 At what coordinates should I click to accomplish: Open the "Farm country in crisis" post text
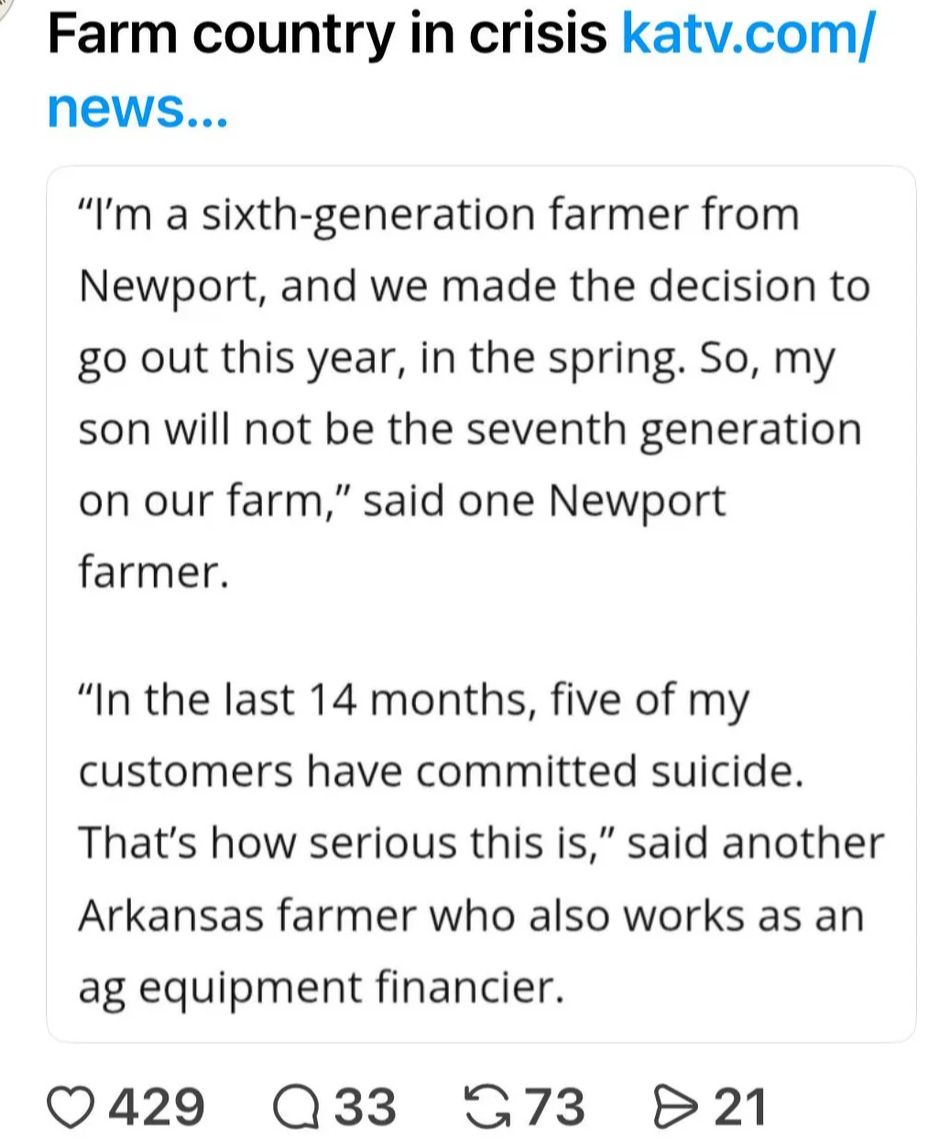[326, 34]
